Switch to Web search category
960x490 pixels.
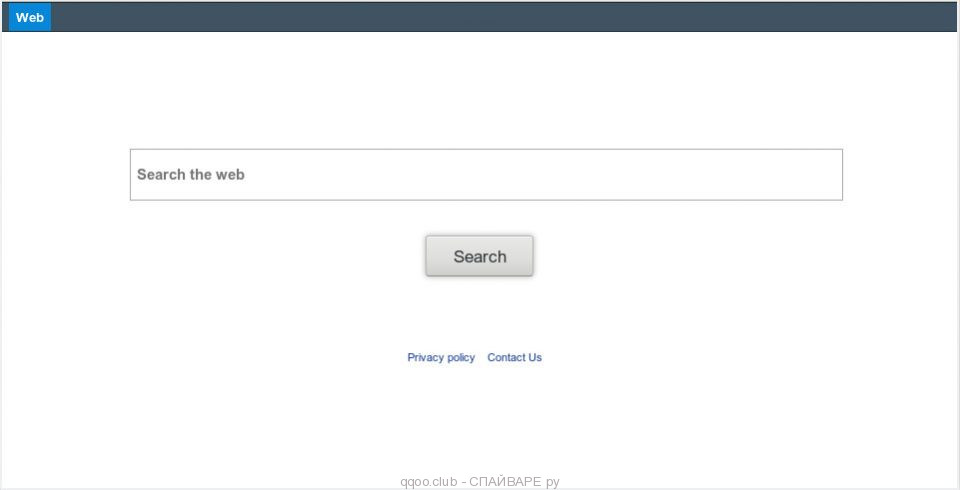29,17
